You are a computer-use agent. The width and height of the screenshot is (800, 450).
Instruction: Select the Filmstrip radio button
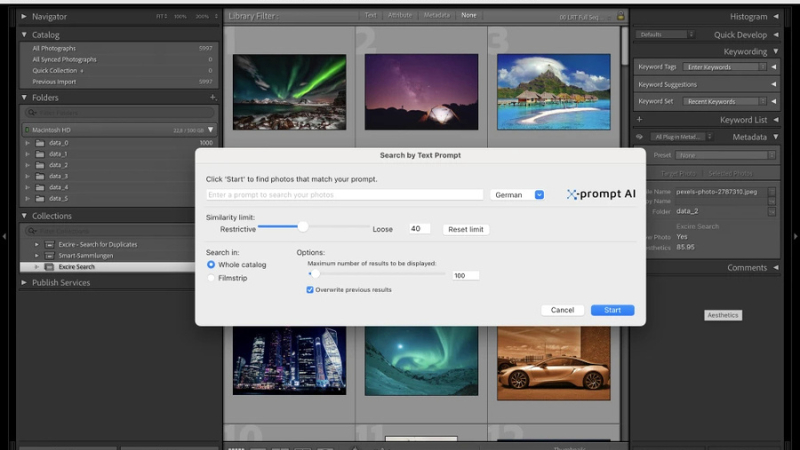coord(211,278)
